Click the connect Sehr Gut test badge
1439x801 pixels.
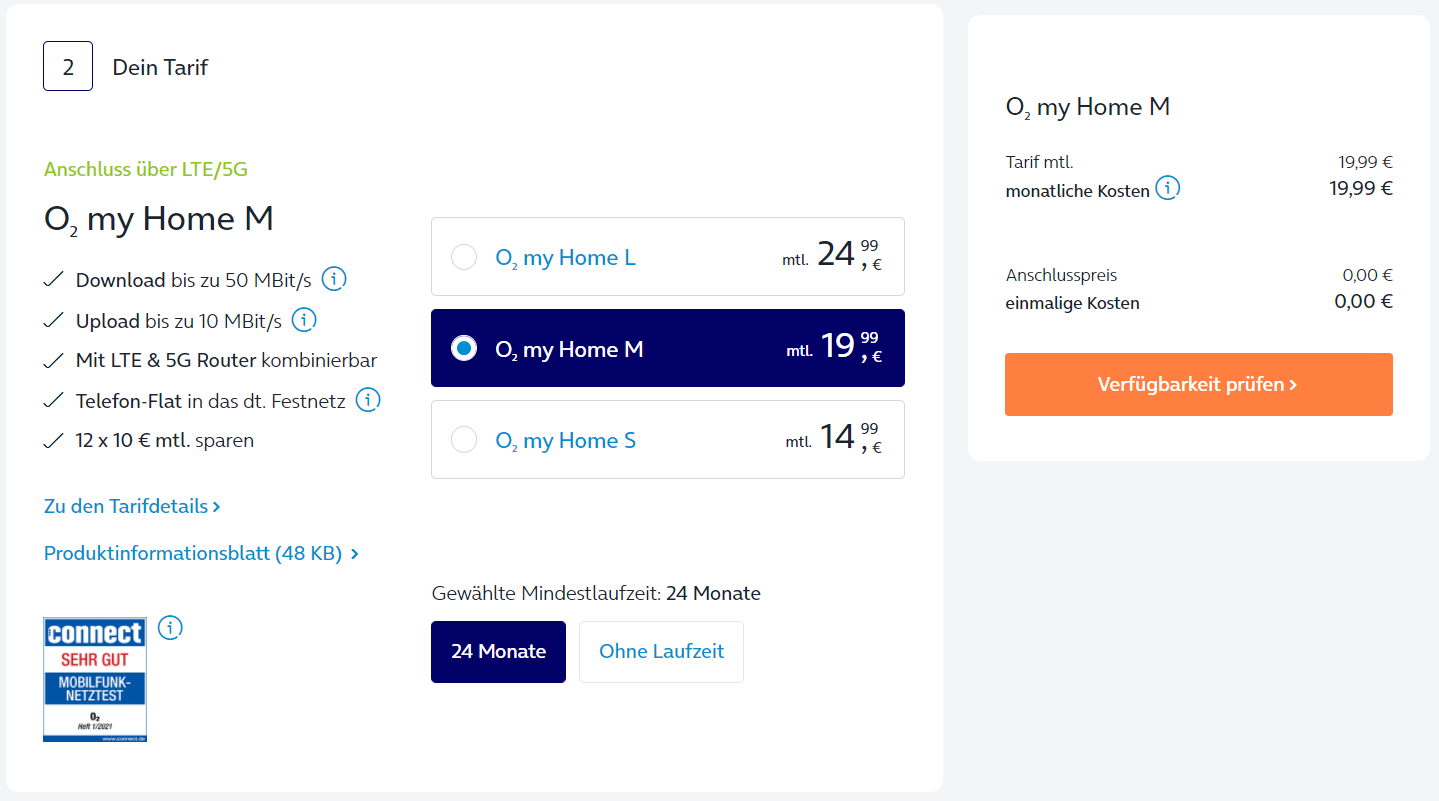[x=95, y=679]
